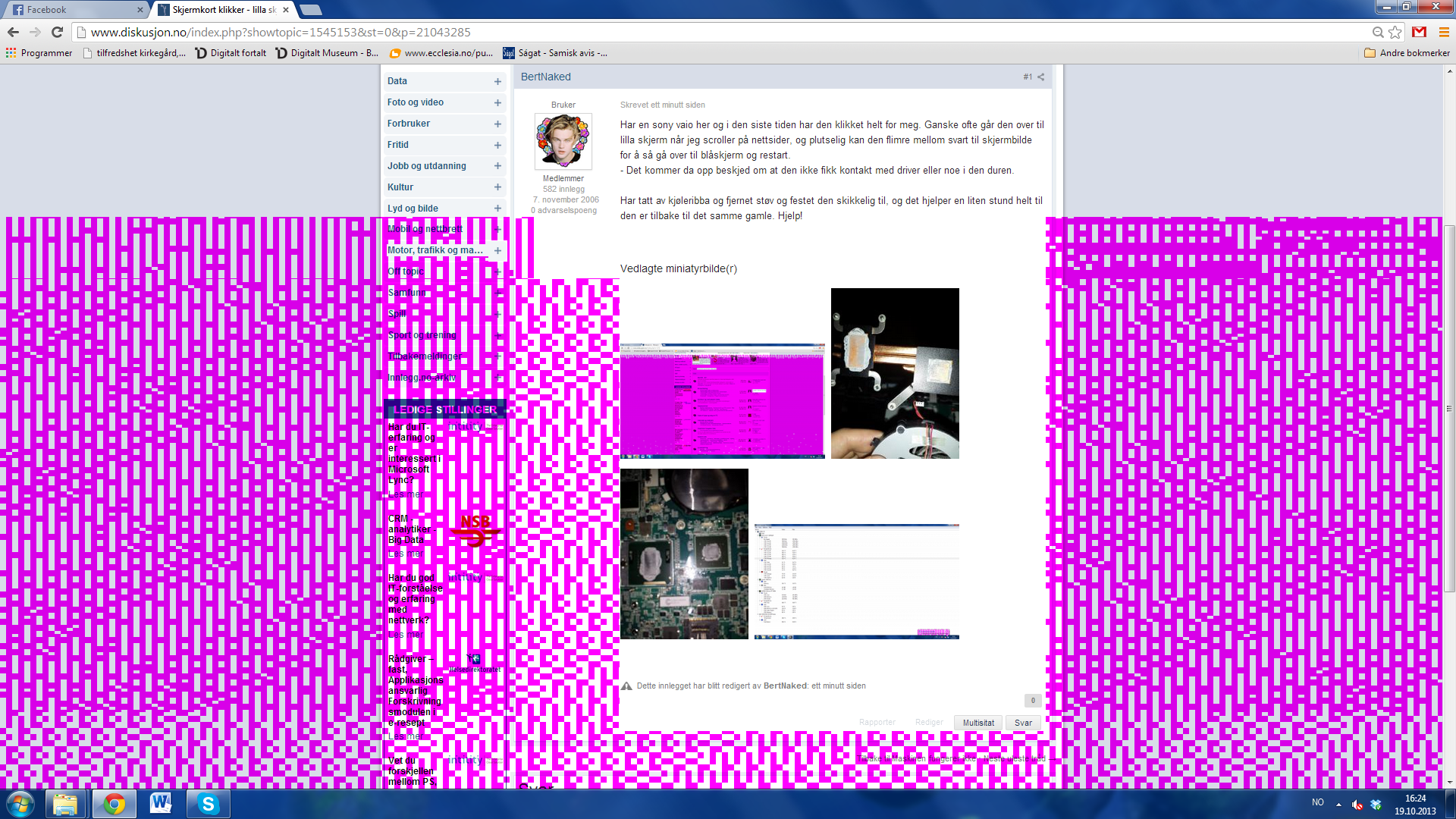Click the Dropbox tray icon
1456x819 pixels.
1376,805
